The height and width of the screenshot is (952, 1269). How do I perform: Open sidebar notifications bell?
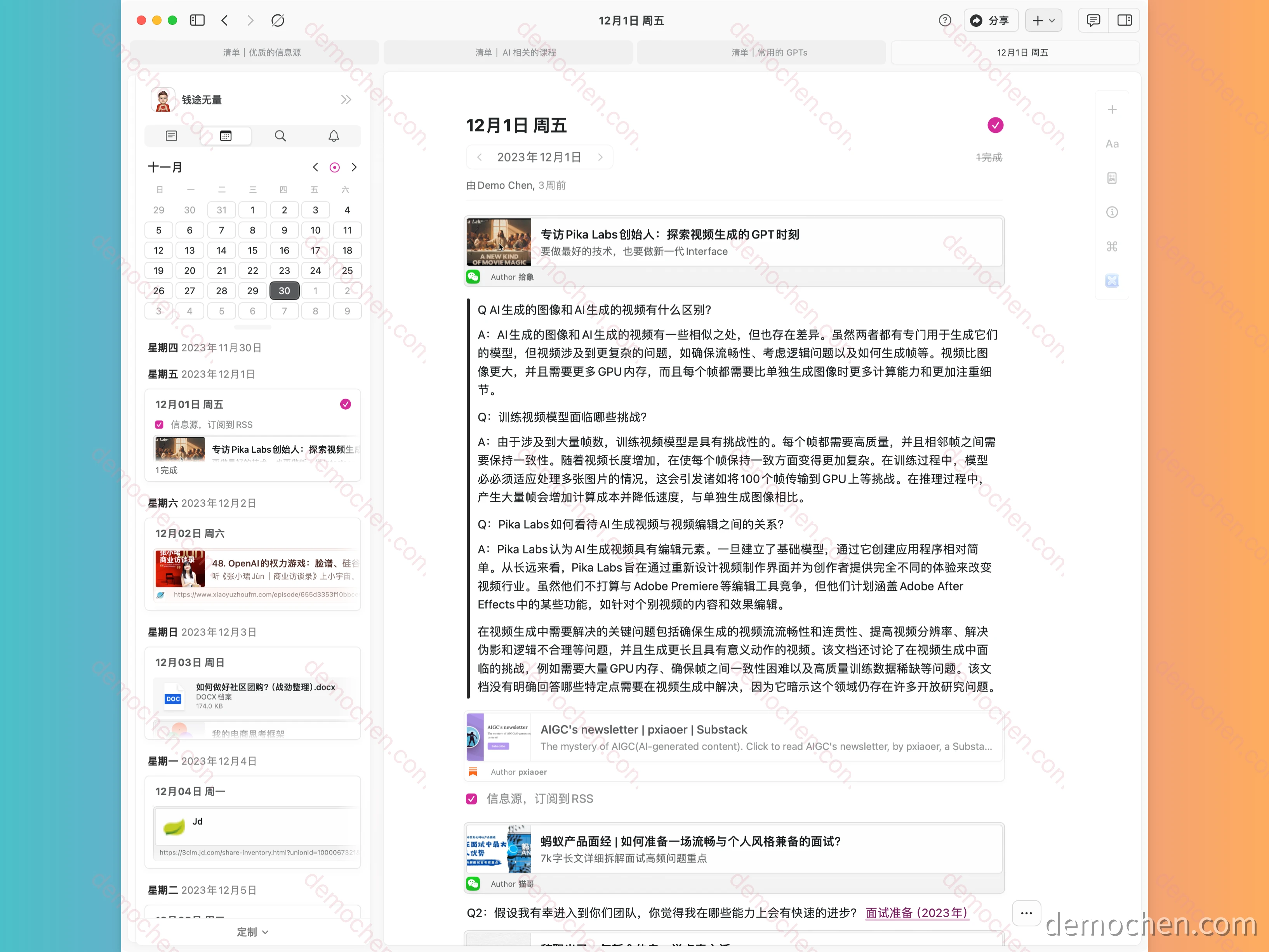pyautogui.click(x=334, y=136)
